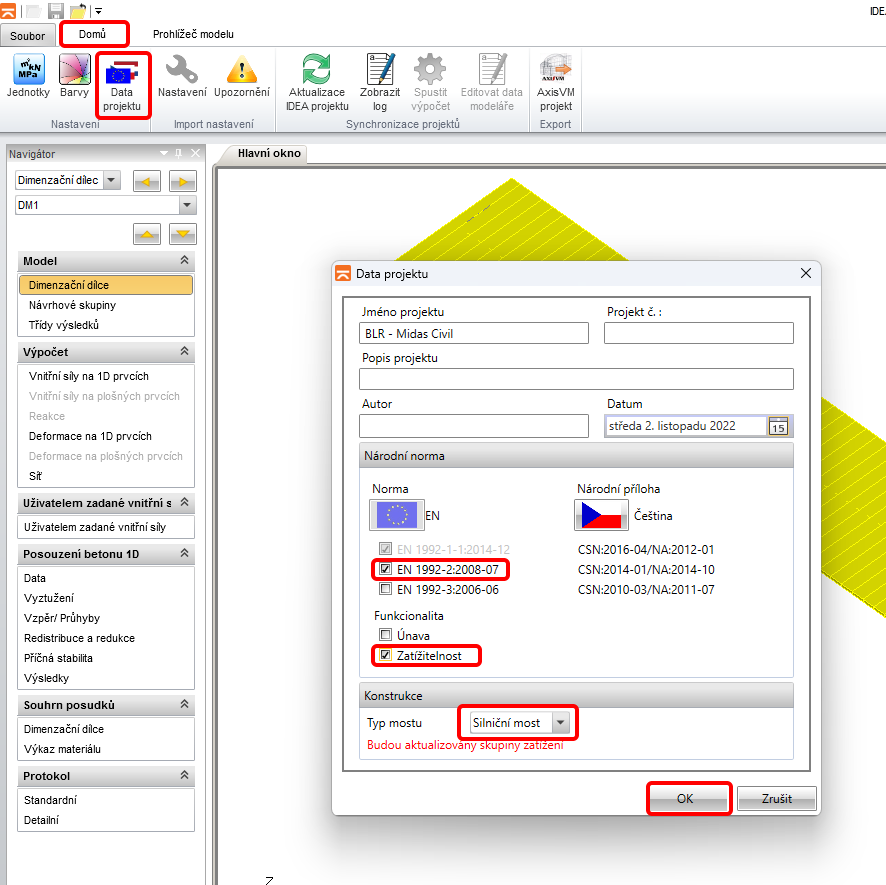Click Zobrazit log icon
The width and height of the screenshot is (886, 885).
pyautogui.click(x=380, y=83)
